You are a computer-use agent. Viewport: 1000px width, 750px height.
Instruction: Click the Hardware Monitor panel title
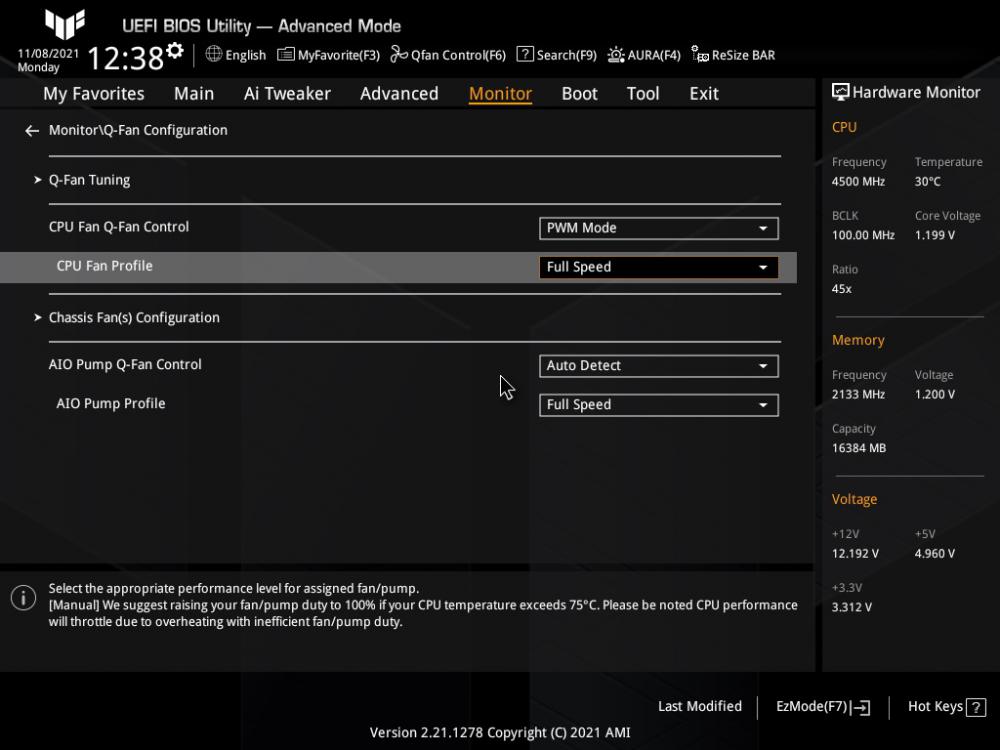(916, 92)
